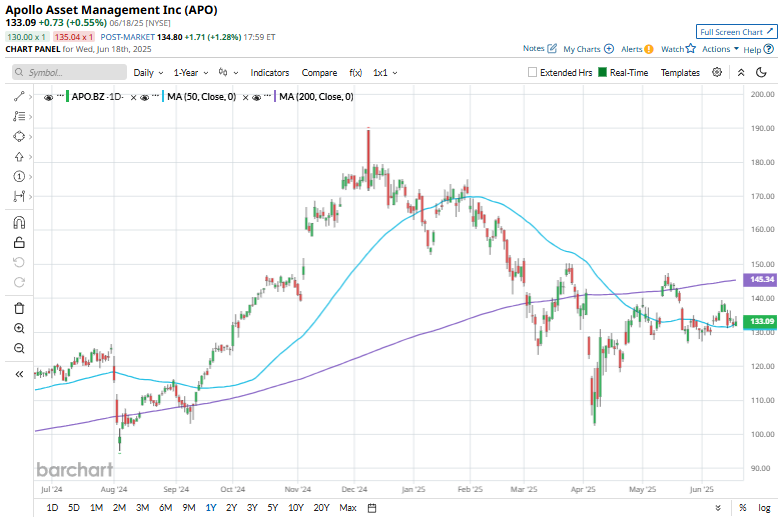Open the Indicators menu
Screen dimensions: 780x522
(x=269, y=73)
